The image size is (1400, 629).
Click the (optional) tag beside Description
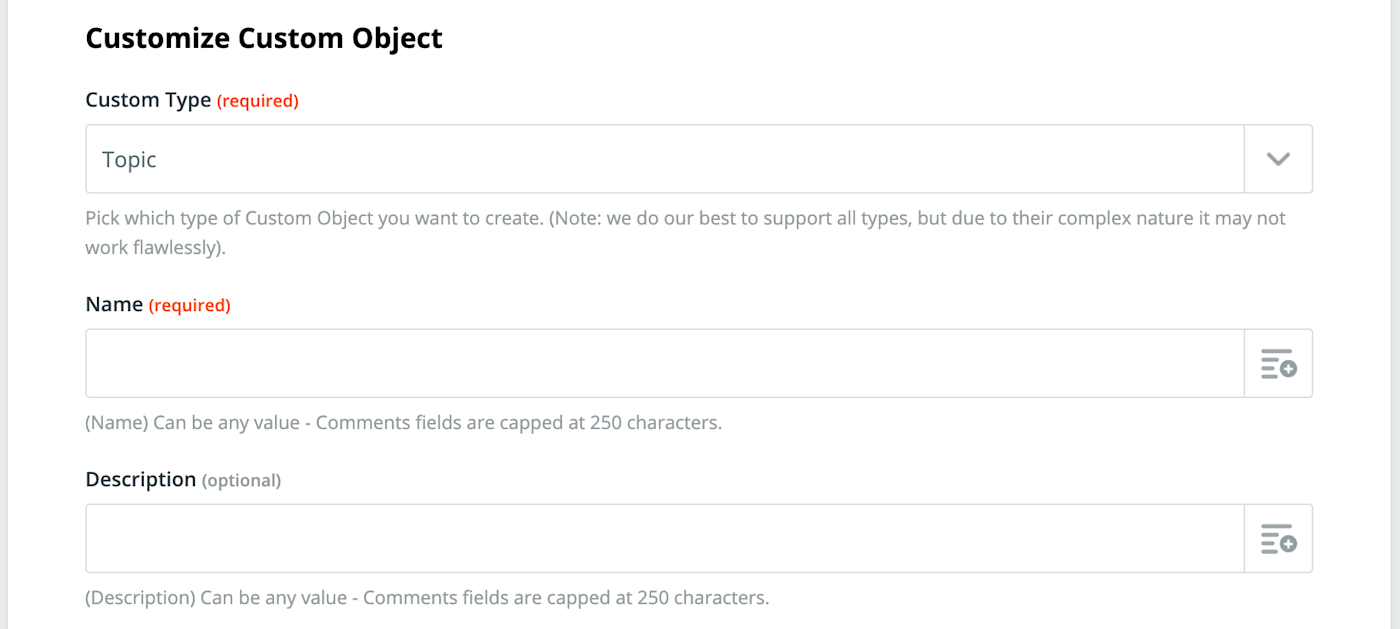241,481
